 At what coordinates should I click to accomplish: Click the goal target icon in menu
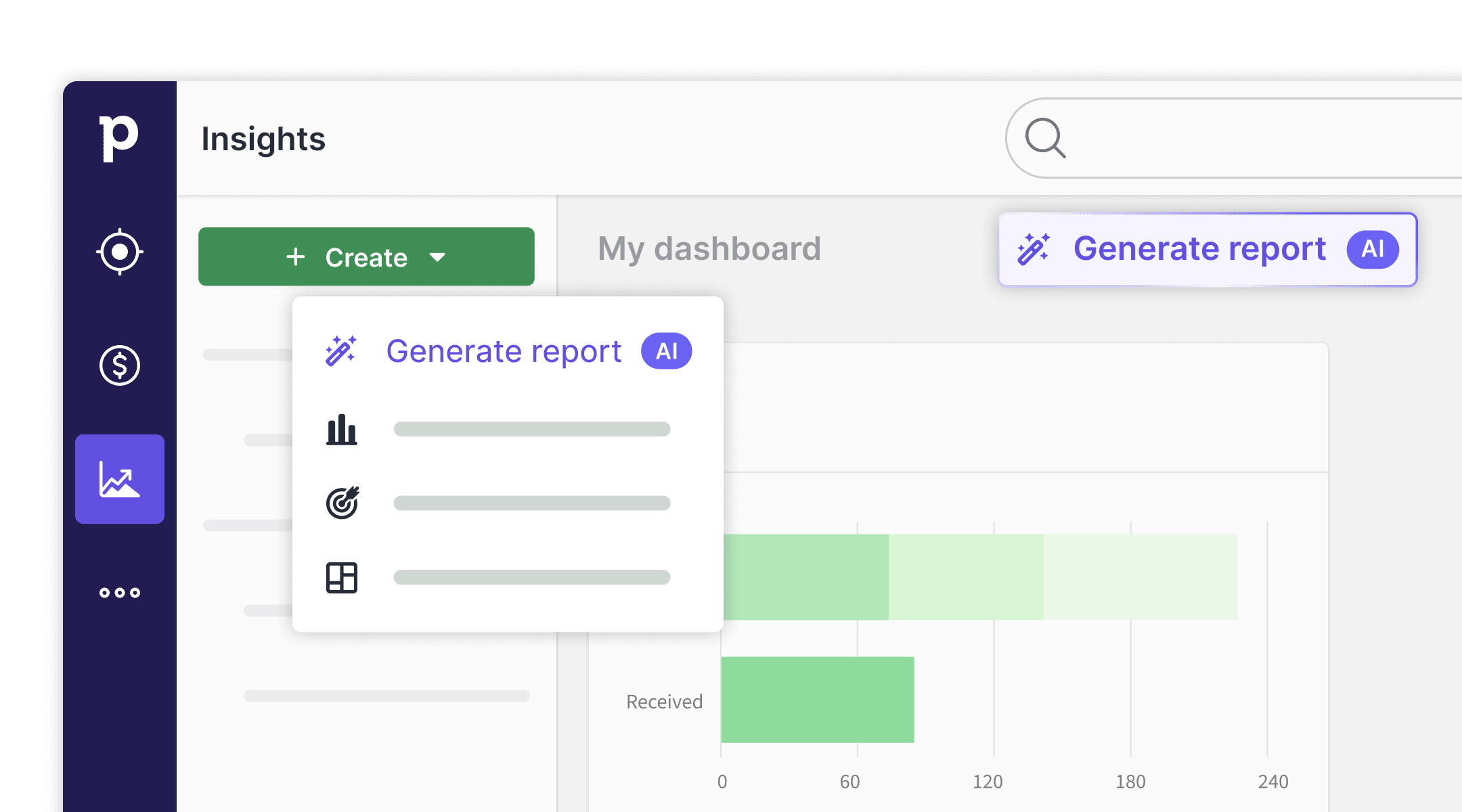[342, 503]
